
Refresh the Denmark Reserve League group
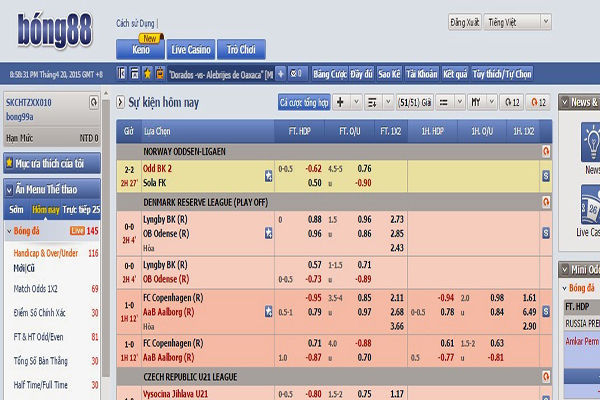546,202
